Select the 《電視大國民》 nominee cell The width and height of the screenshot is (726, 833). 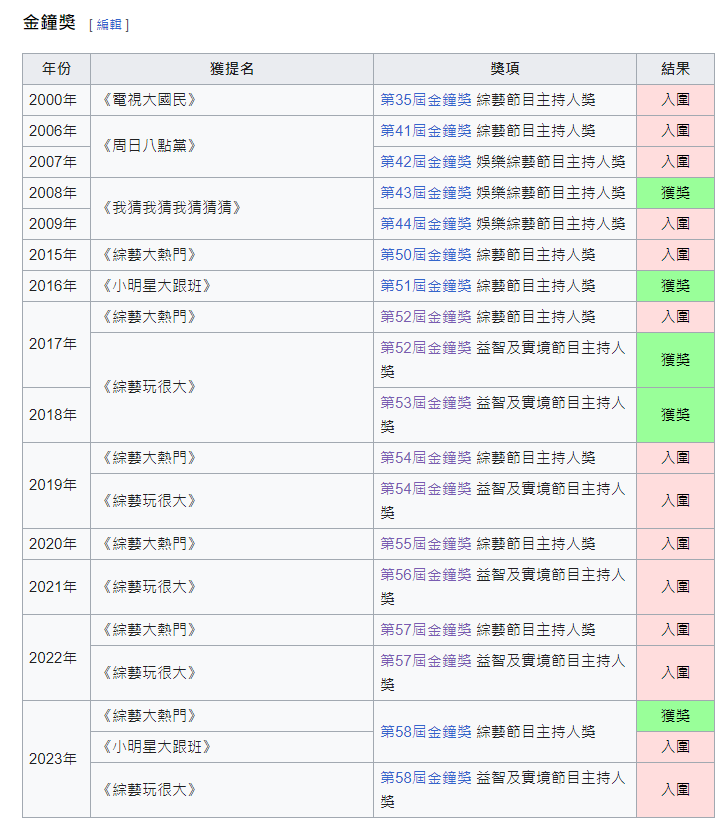pos(150,100)
